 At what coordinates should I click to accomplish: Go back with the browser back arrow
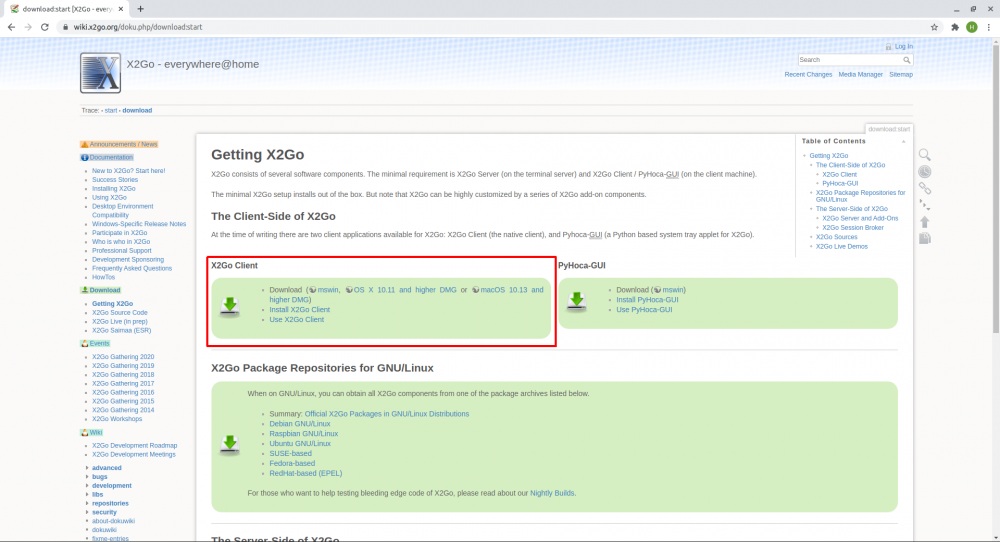click(x=11, y=27)
